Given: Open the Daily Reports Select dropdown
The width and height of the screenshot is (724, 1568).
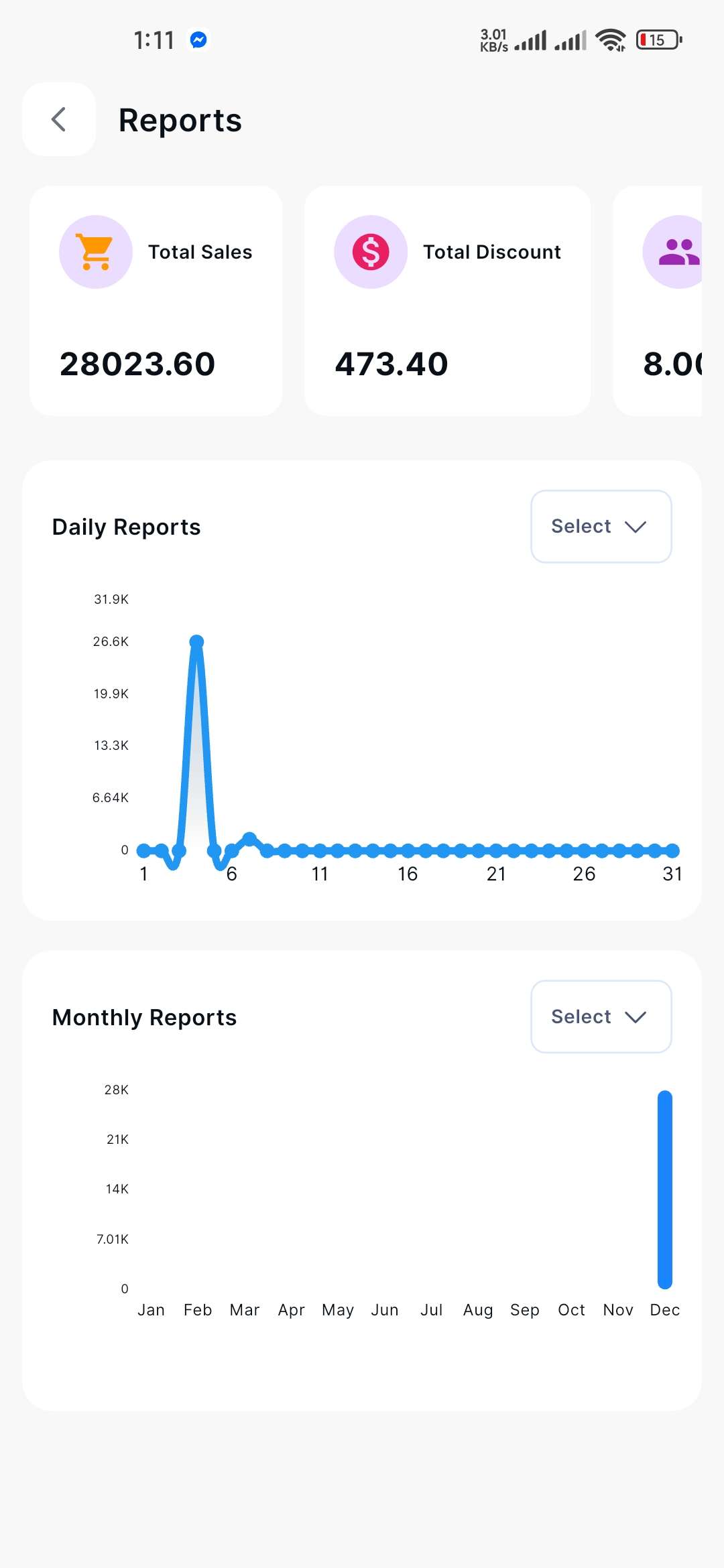Looking at the screenshot, I should tap(601, 527).
